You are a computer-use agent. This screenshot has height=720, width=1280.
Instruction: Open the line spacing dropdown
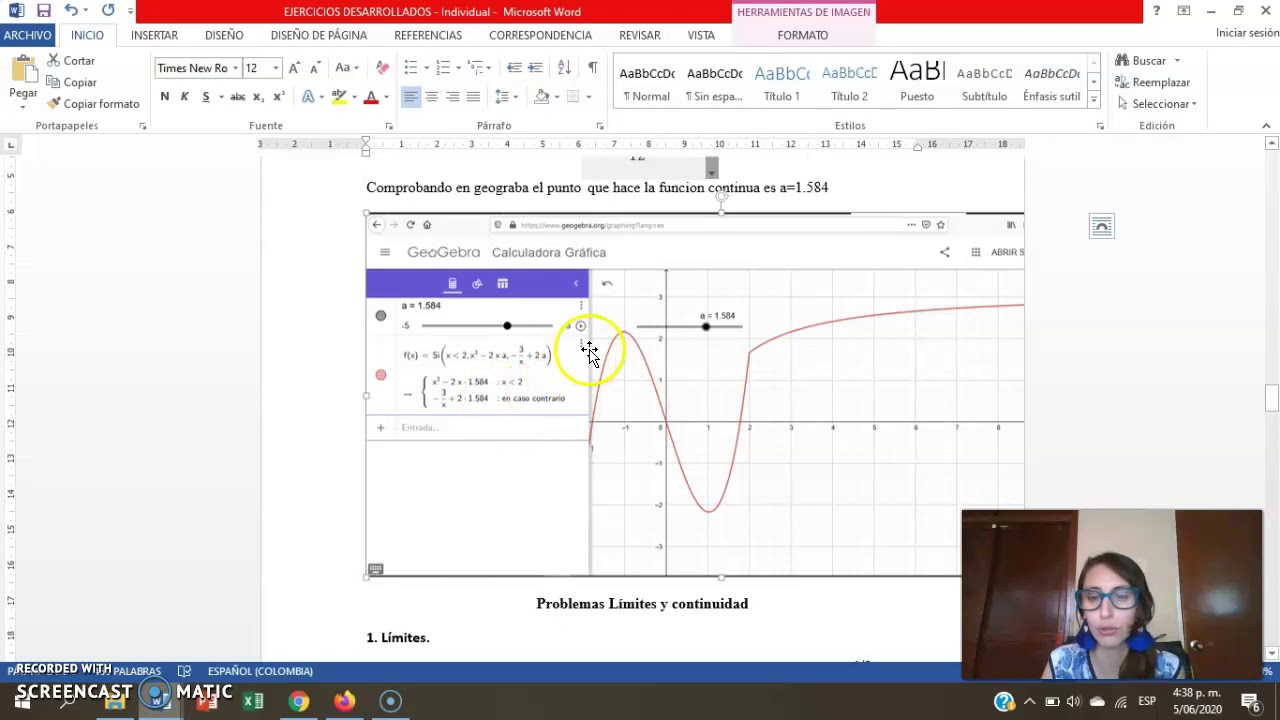click(x=515, y=97)
